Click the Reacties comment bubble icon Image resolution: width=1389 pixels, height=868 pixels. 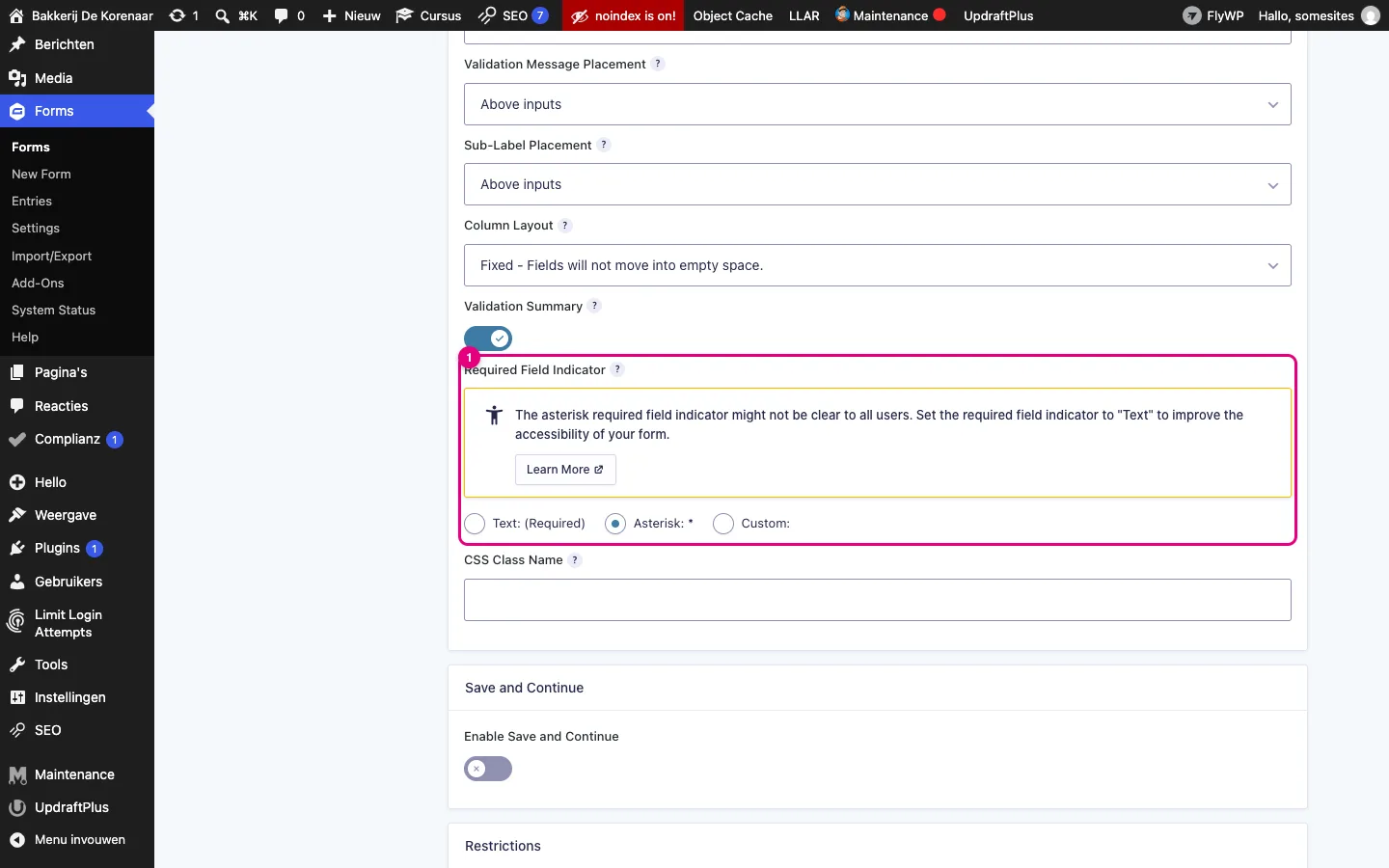click(17, 406)
